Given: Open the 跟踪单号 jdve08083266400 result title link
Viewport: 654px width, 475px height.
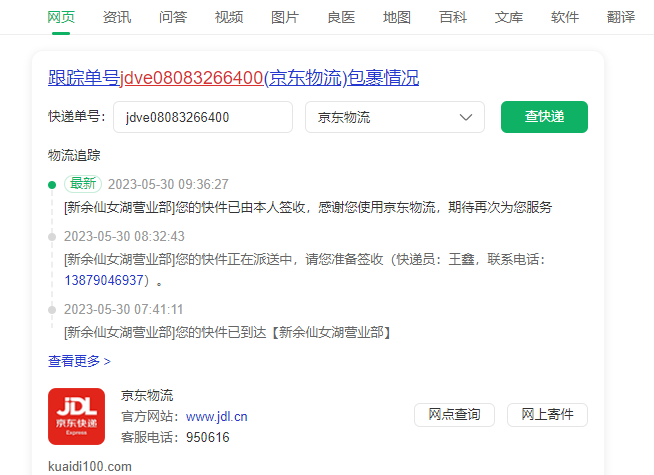Looking at the screenshot, I should pos(233,78).
